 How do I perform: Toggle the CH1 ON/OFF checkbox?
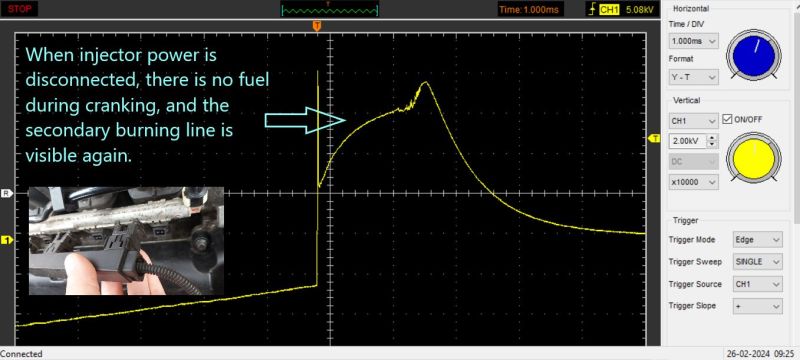(x=728, y=119)
